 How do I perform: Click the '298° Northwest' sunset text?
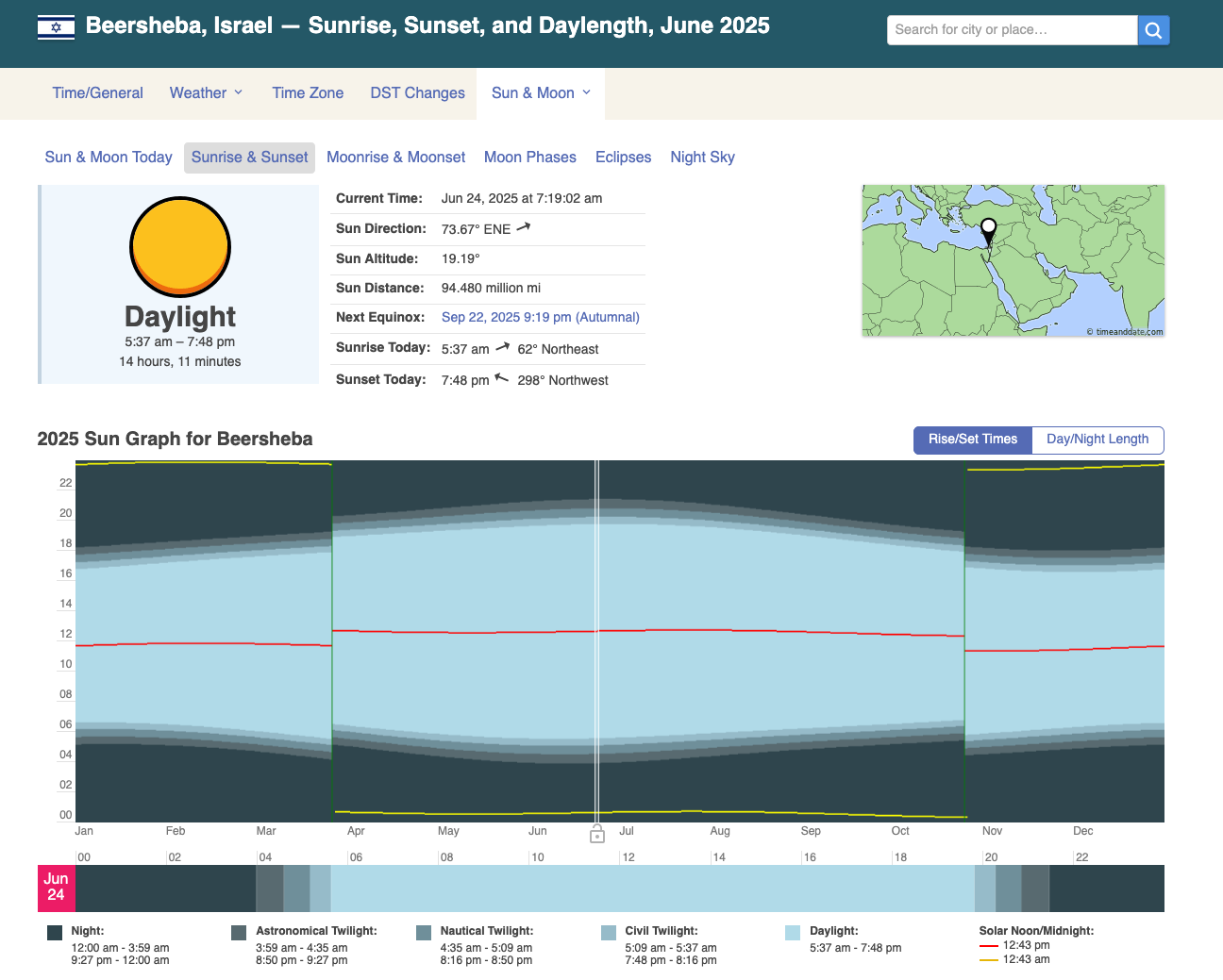[562, 380]
